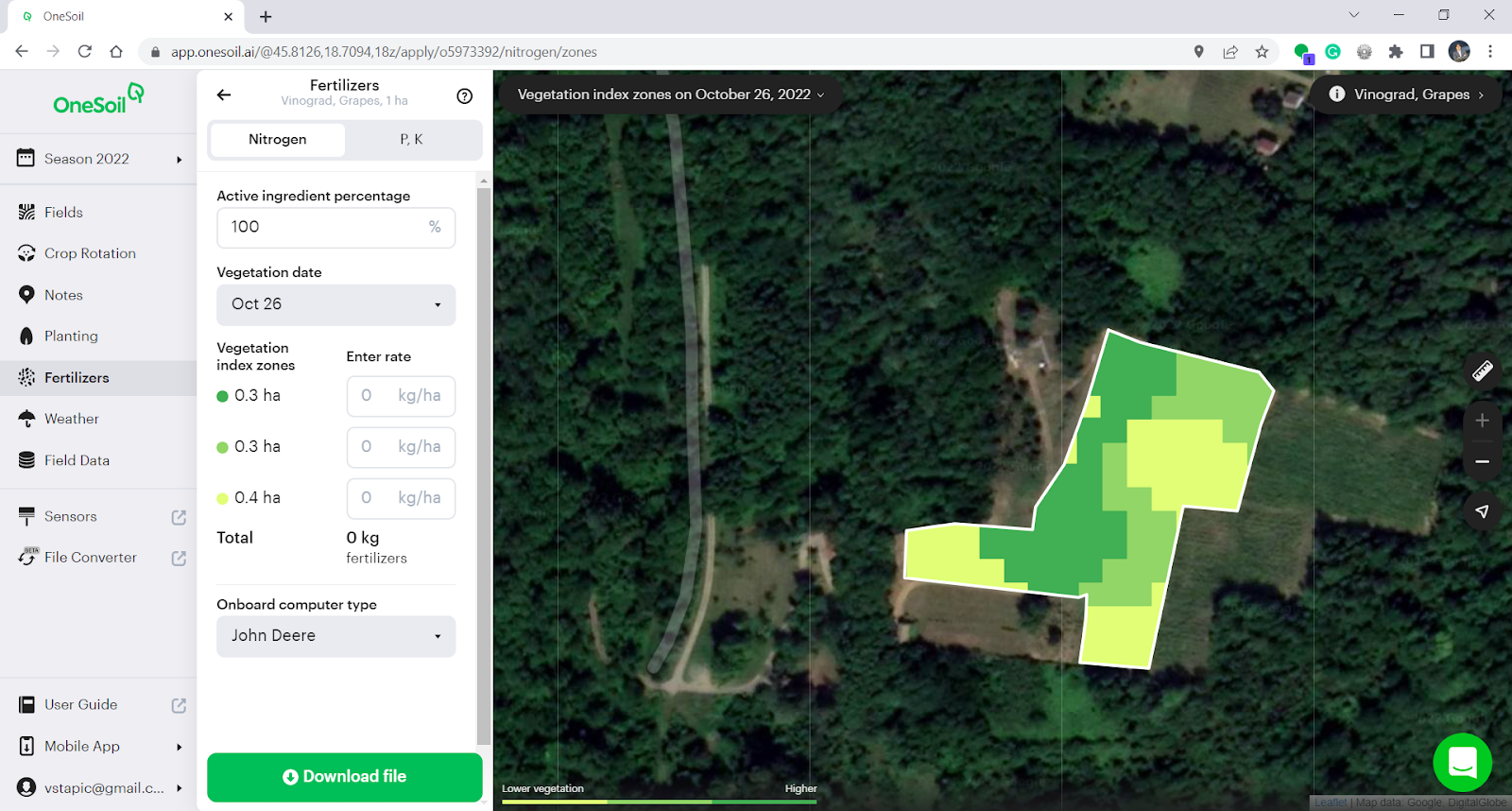Open a new browser tab
This screenshot has height=811, width=1512.
[x=266, y=16]
